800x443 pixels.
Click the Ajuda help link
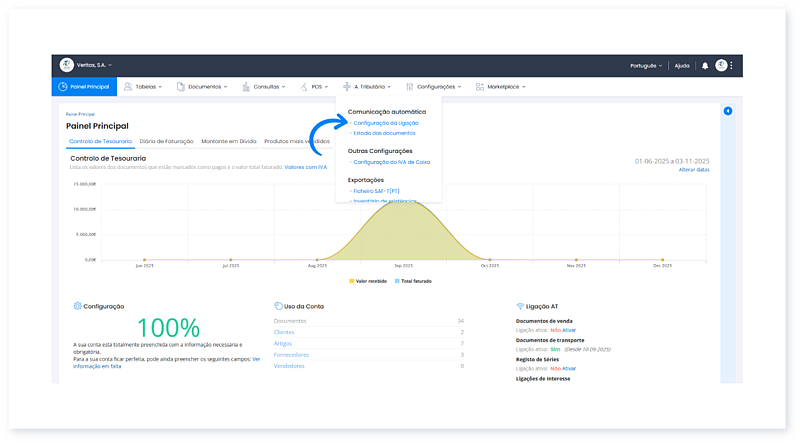point(682,65)
